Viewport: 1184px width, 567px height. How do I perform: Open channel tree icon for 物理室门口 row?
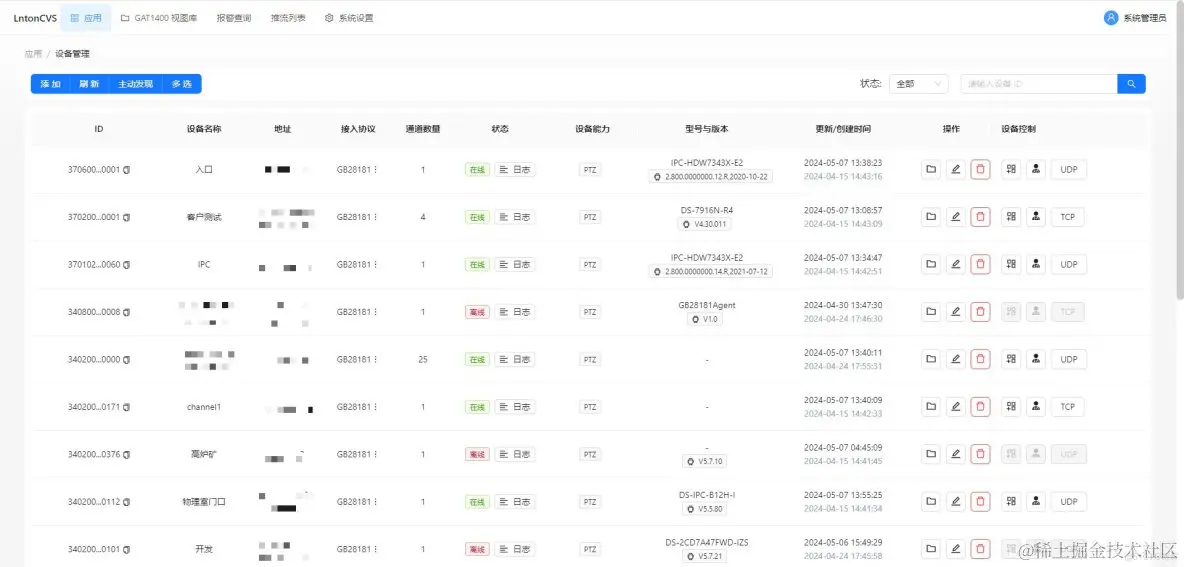[1011, 501]
